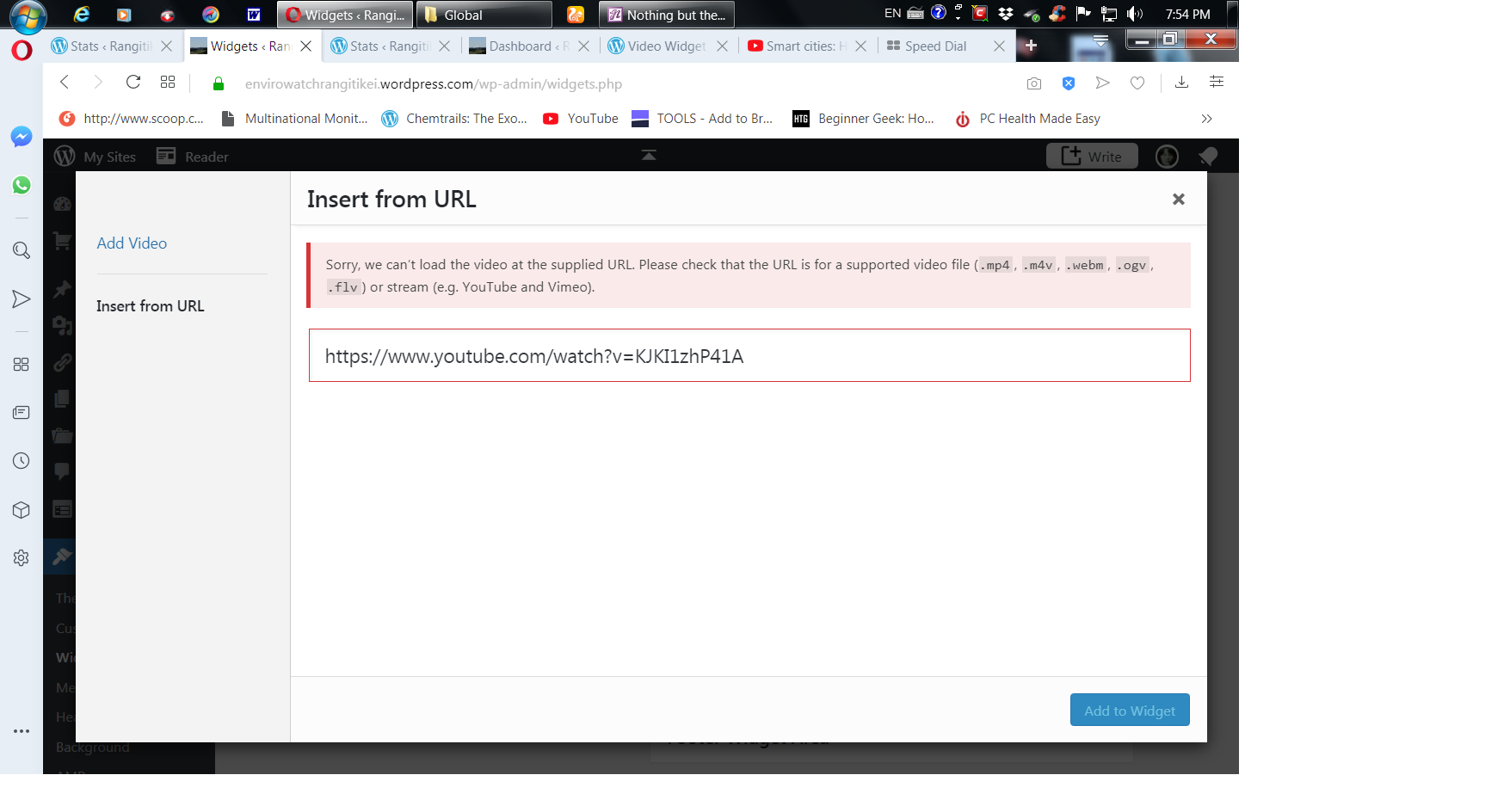Open YouTube bookmark in bookmarks bar
Image resolution: width=1510 pixels, height=812 pixels.
click(x=582, y=119)
